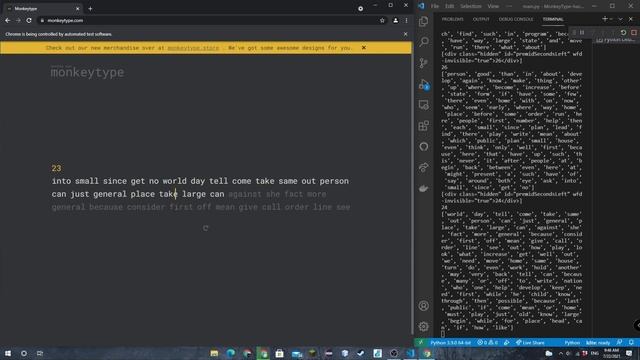
Task: Go forward in Chrome
Action: tap(18, 20)
